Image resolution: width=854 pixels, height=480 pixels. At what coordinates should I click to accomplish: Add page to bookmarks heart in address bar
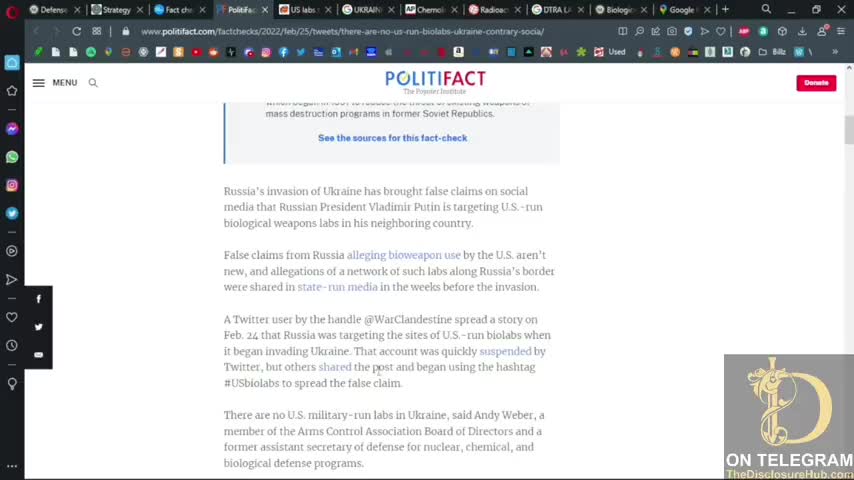click(x=721, y=32)
